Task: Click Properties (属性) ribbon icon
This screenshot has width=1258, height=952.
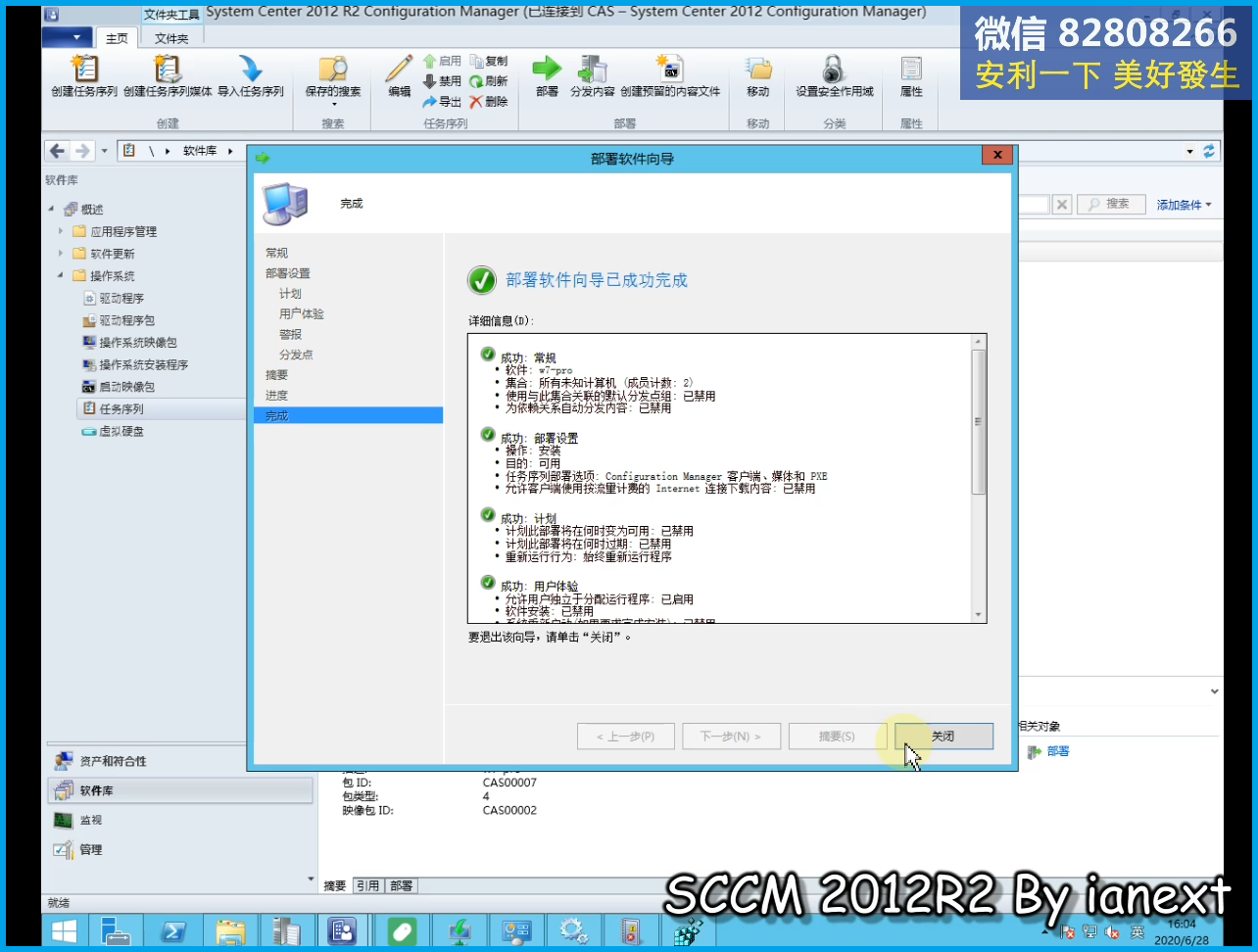Action: 911,75
